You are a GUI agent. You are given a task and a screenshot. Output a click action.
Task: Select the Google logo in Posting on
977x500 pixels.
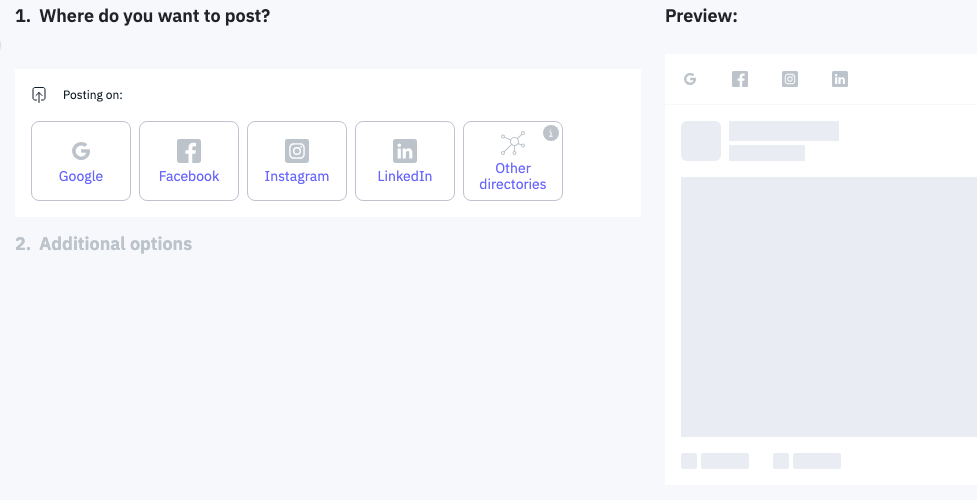(81, 151)
